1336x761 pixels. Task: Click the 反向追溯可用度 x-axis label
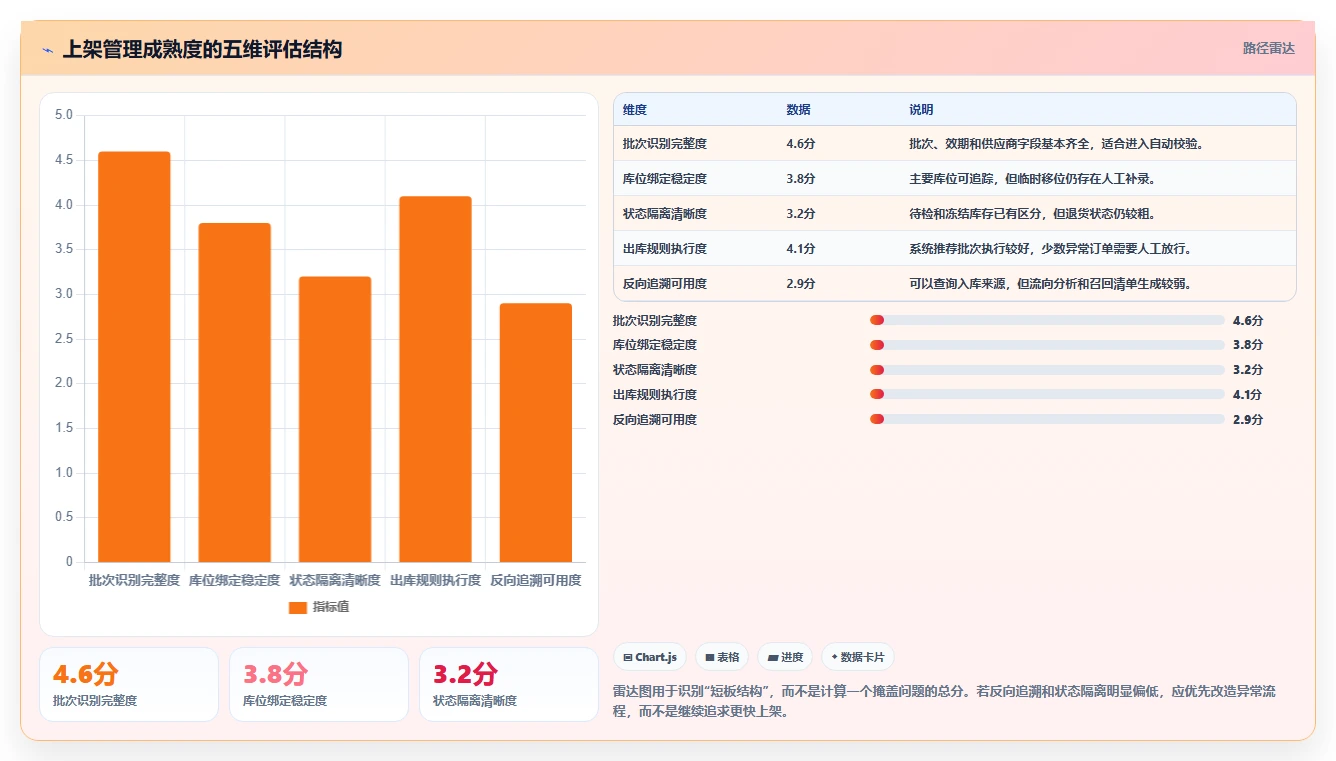(x=535, y=580)
